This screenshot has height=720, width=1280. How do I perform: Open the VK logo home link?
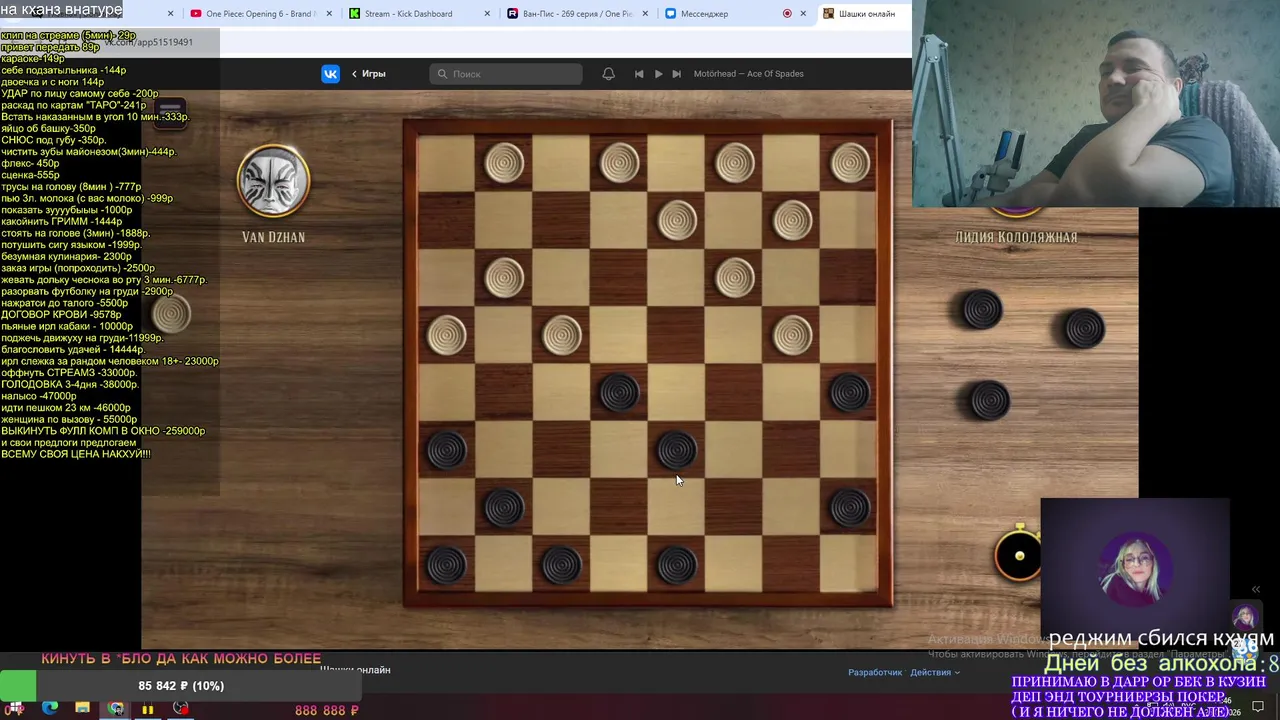(330, 73)
